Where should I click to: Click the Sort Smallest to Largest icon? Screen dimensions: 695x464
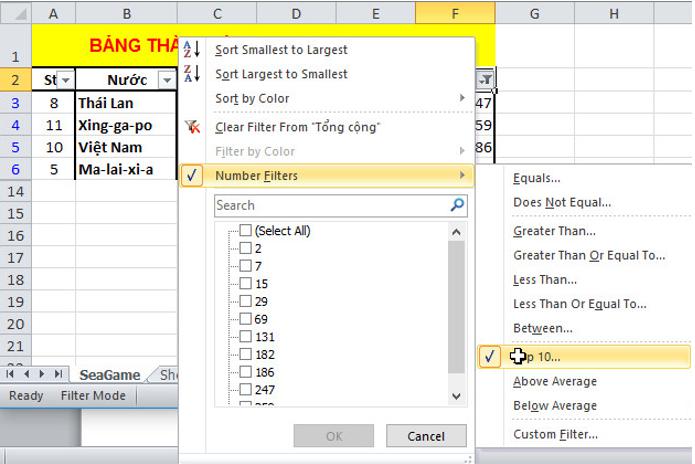[x=194, y=50]
